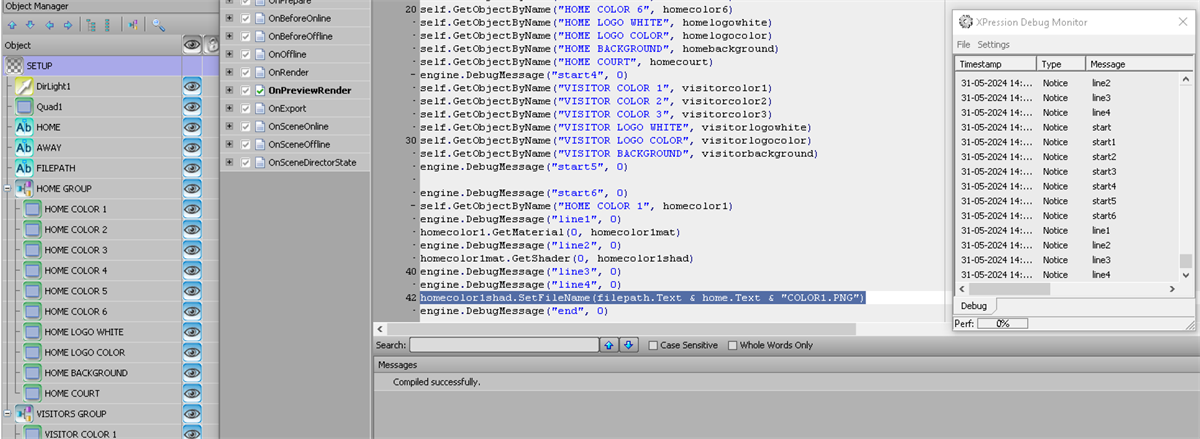Click the Object column header
Screen dimensions: 1200x439
[90, 45]
